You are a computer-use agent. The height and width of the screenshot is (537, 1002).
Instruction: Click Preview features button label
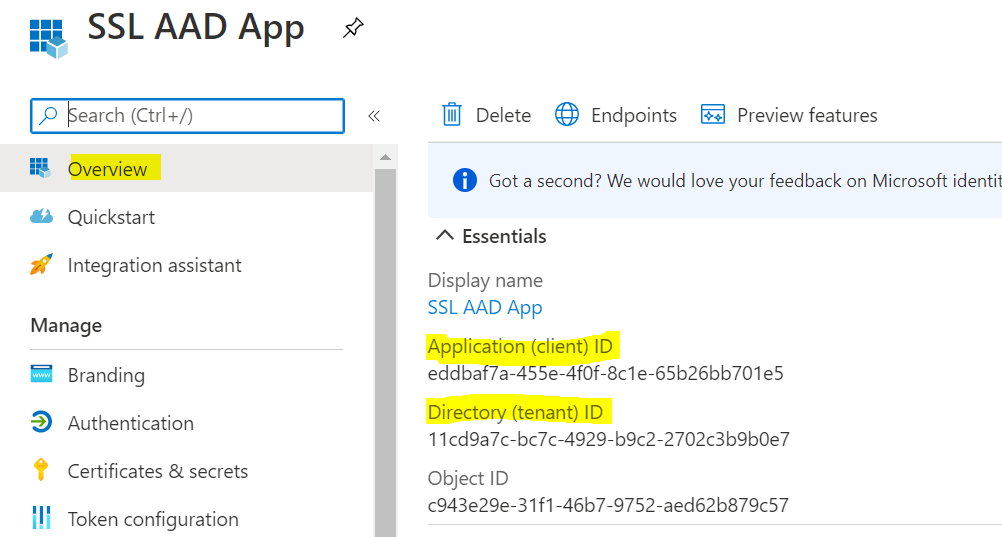pyautogui.click(x=807, y=115)
